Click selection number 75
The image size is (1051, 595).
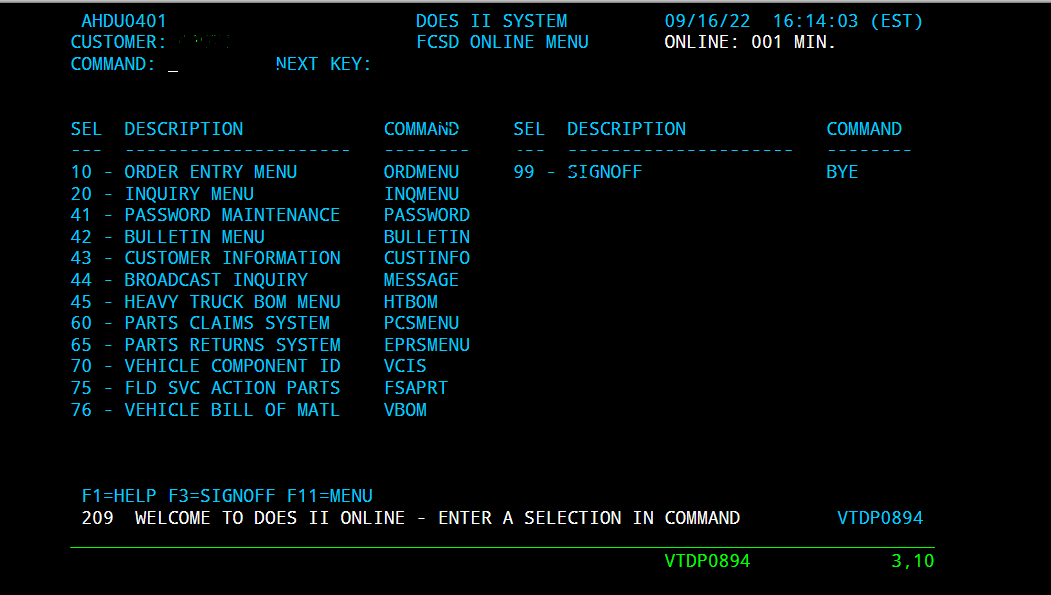(x=81, y=388)
